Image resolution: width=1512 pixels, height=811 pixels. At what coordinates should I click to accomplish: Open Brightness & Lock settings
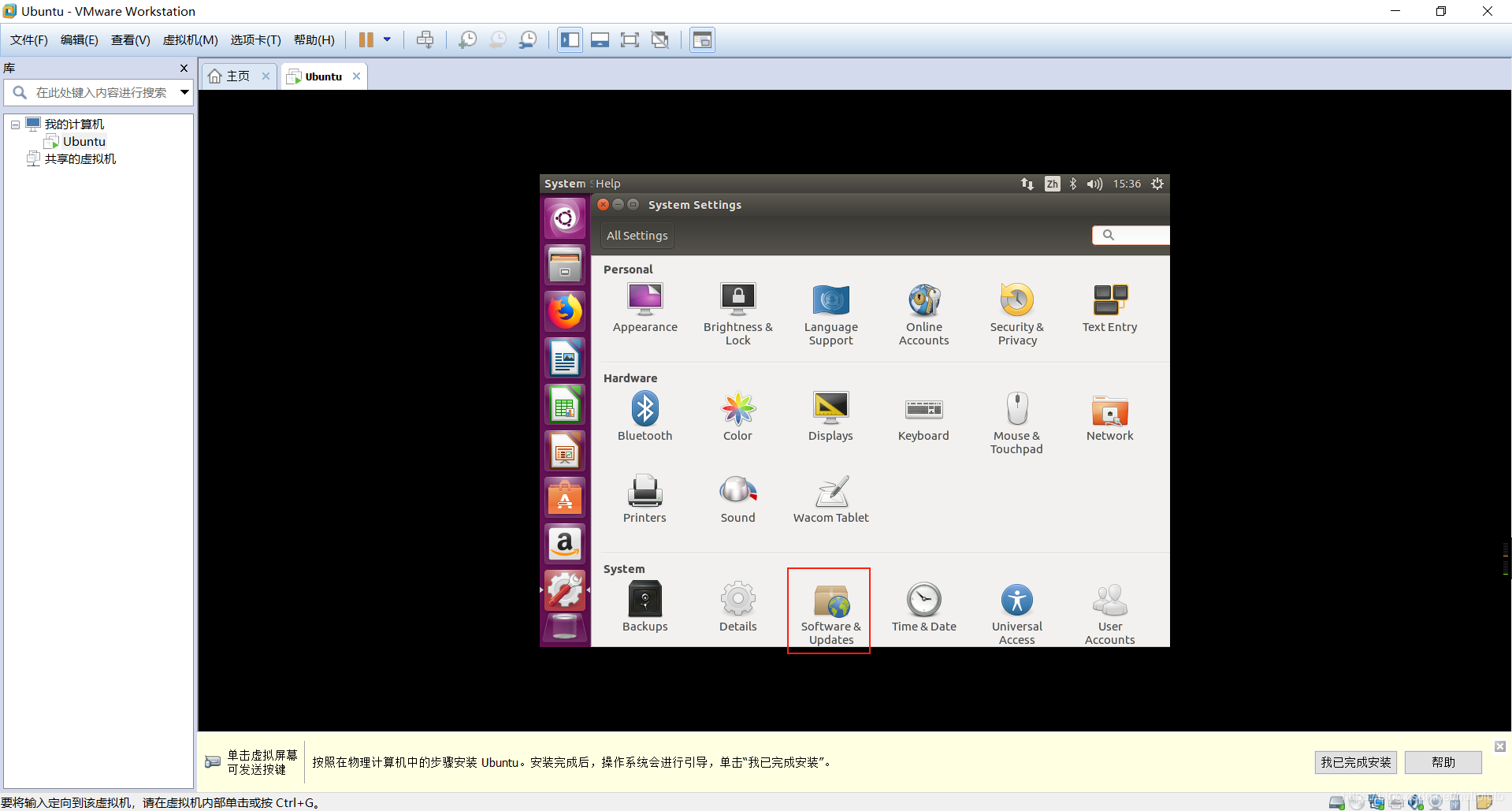(x=737, y=314)
